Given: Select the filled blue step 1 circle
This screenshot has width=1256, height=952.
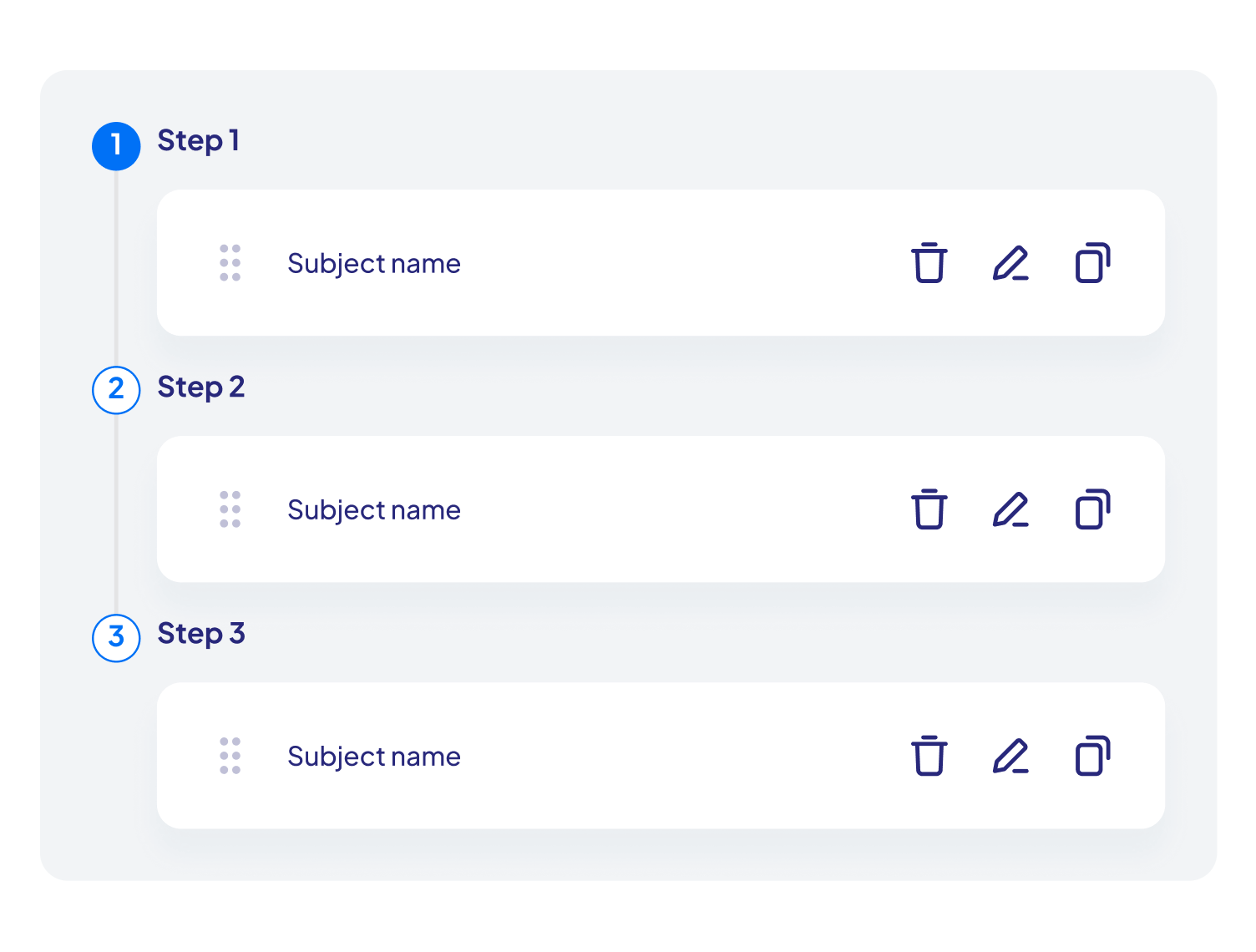Looking at the screenshot, I should (x=116, y=146).
